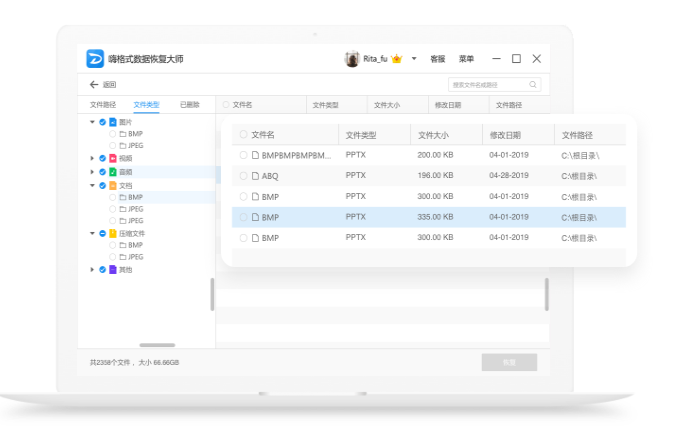This screenshot has width=685, height=430.
Task: Click the Rita_fu username text
Action: 375,59
